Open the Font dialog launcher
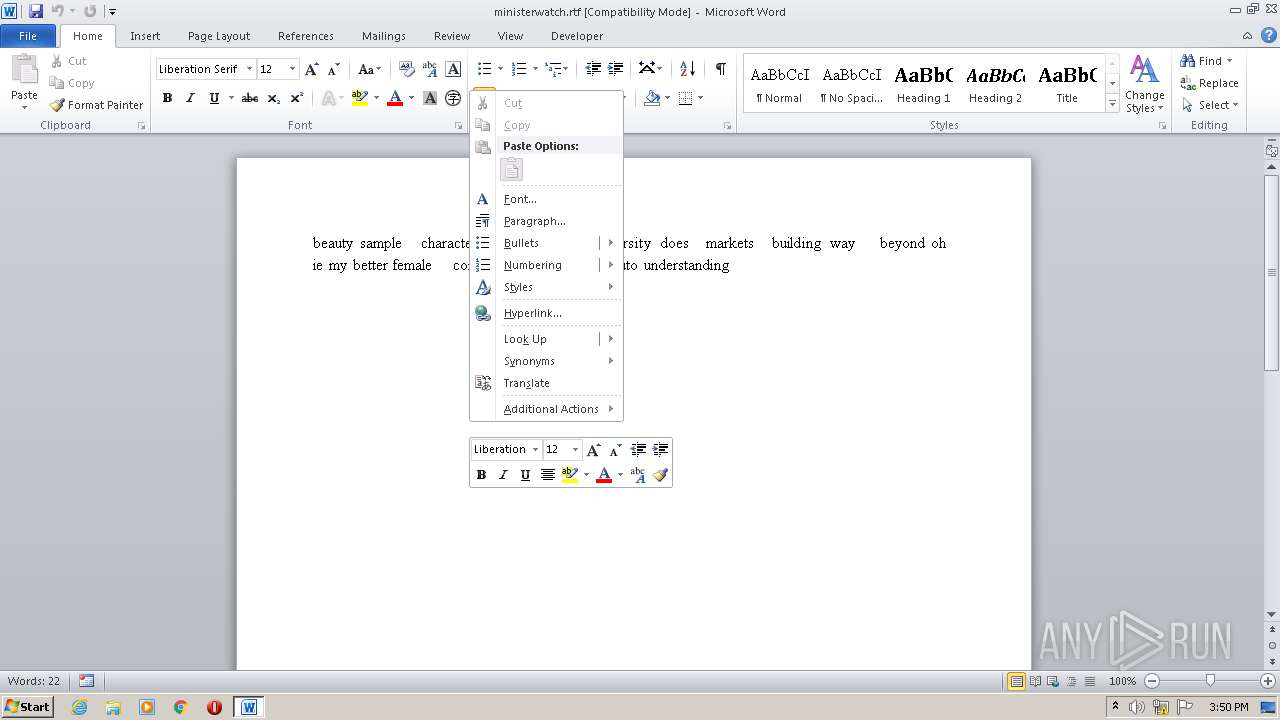Viewport: 1280px width, 720px height. (x=459, y=126)
